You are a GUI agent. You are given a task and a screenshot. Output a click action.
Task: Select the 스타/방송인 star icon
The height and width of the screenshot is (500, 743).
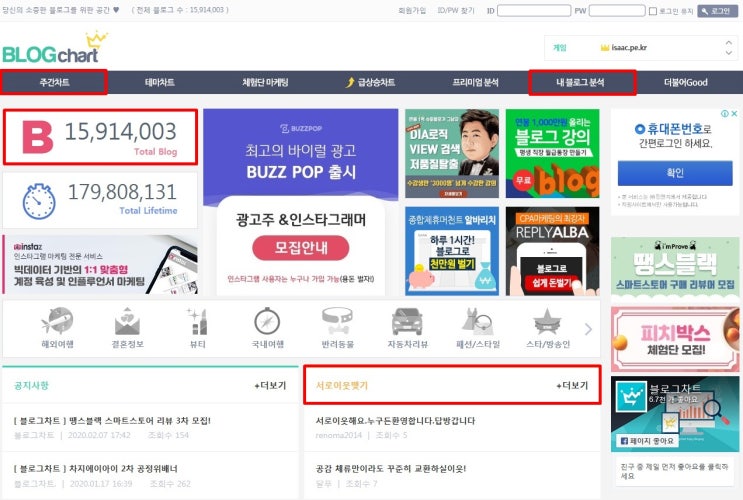coord(548,321)
